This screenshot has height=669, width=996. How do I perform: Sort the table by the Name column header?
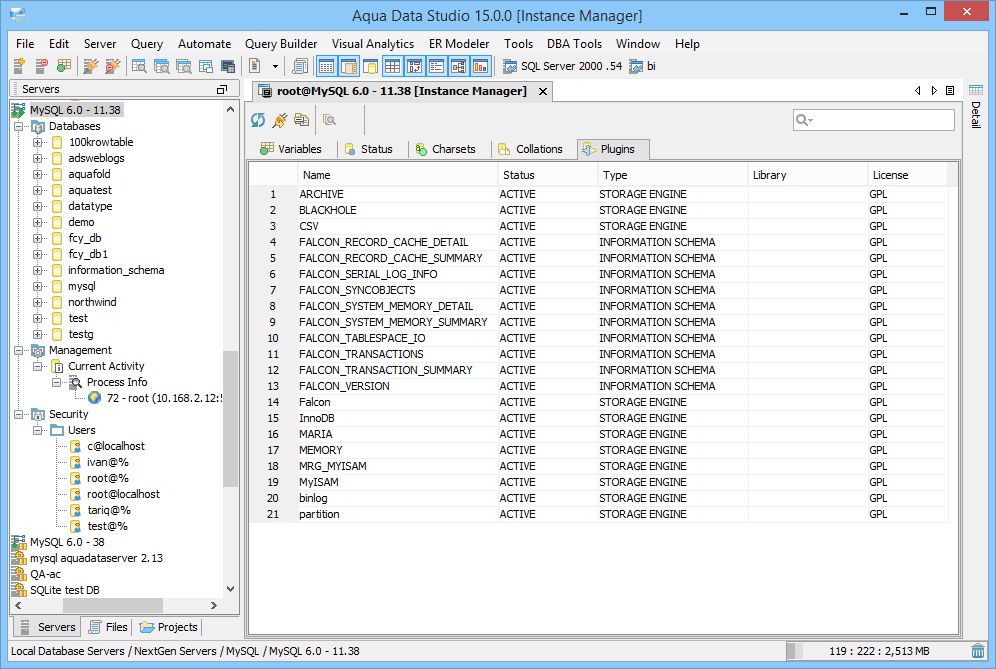pos(398,175)
